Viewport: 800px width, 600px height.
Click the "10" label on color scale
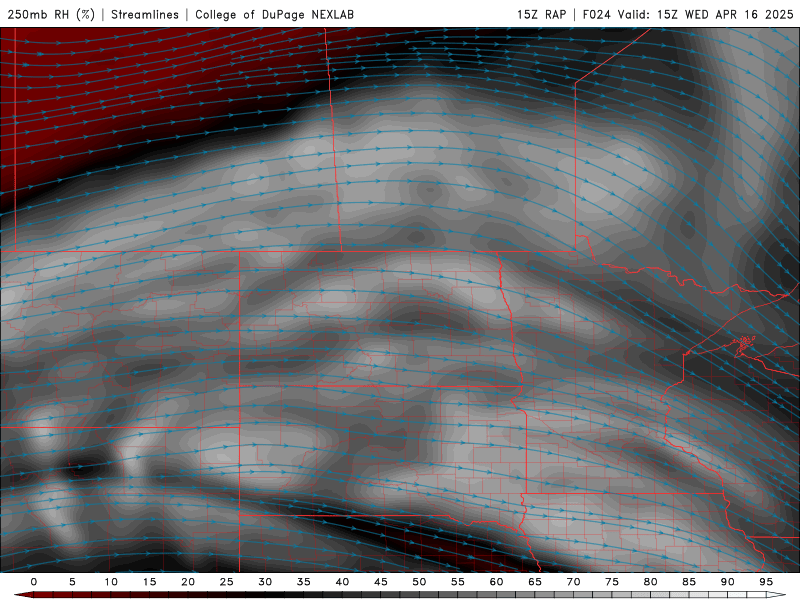tap(111, 582)
